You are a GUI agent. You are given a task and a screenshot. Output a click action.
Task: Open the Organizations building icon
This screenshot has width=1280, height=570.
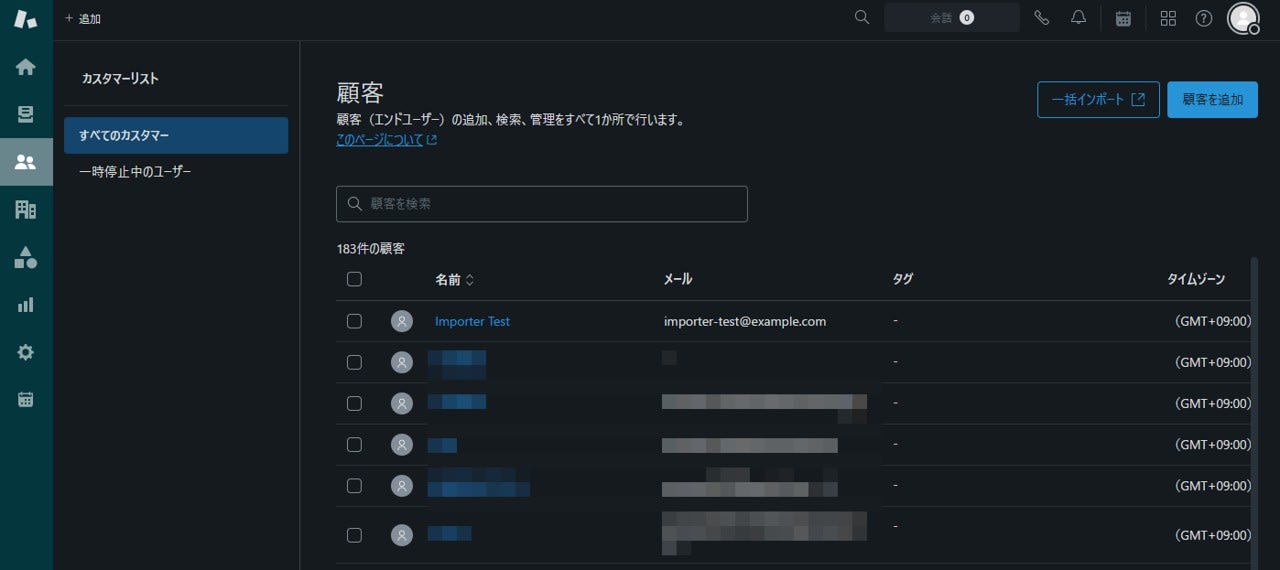tap(26, 209)
